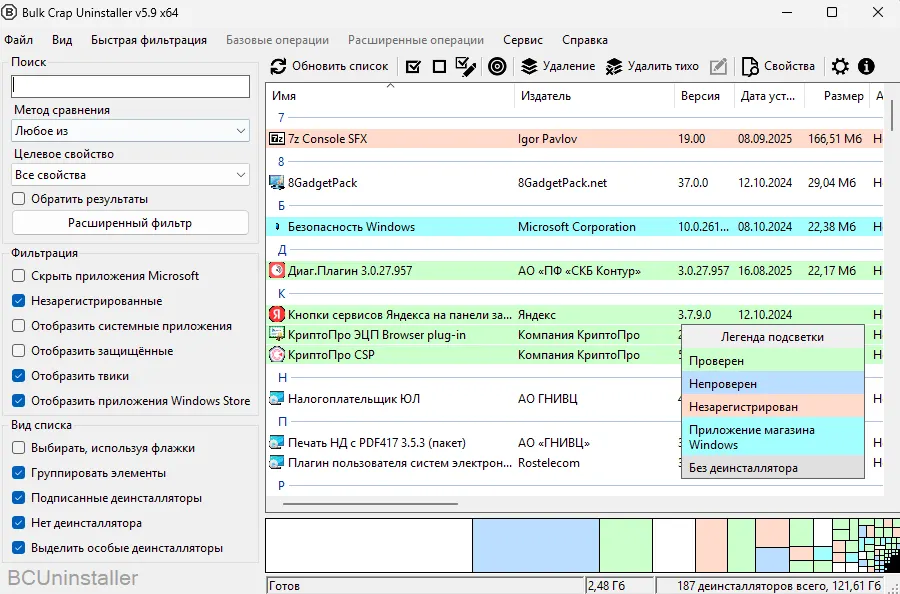Screen dimensions: 900x594
Task: Click the Свойства toolbar button
Action: [x=778, y=67]
